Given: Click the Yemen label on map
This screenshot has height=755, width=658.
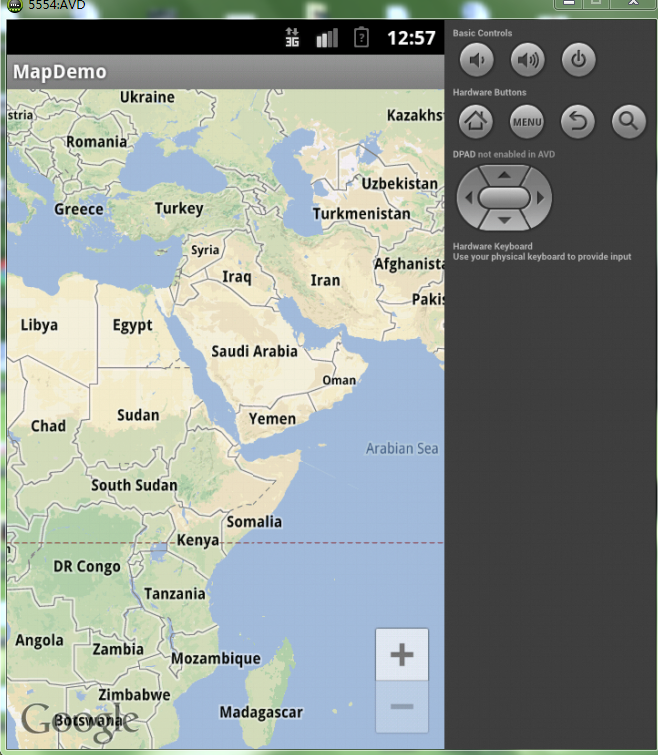Looking at the screenshot, I should (272, 419).
